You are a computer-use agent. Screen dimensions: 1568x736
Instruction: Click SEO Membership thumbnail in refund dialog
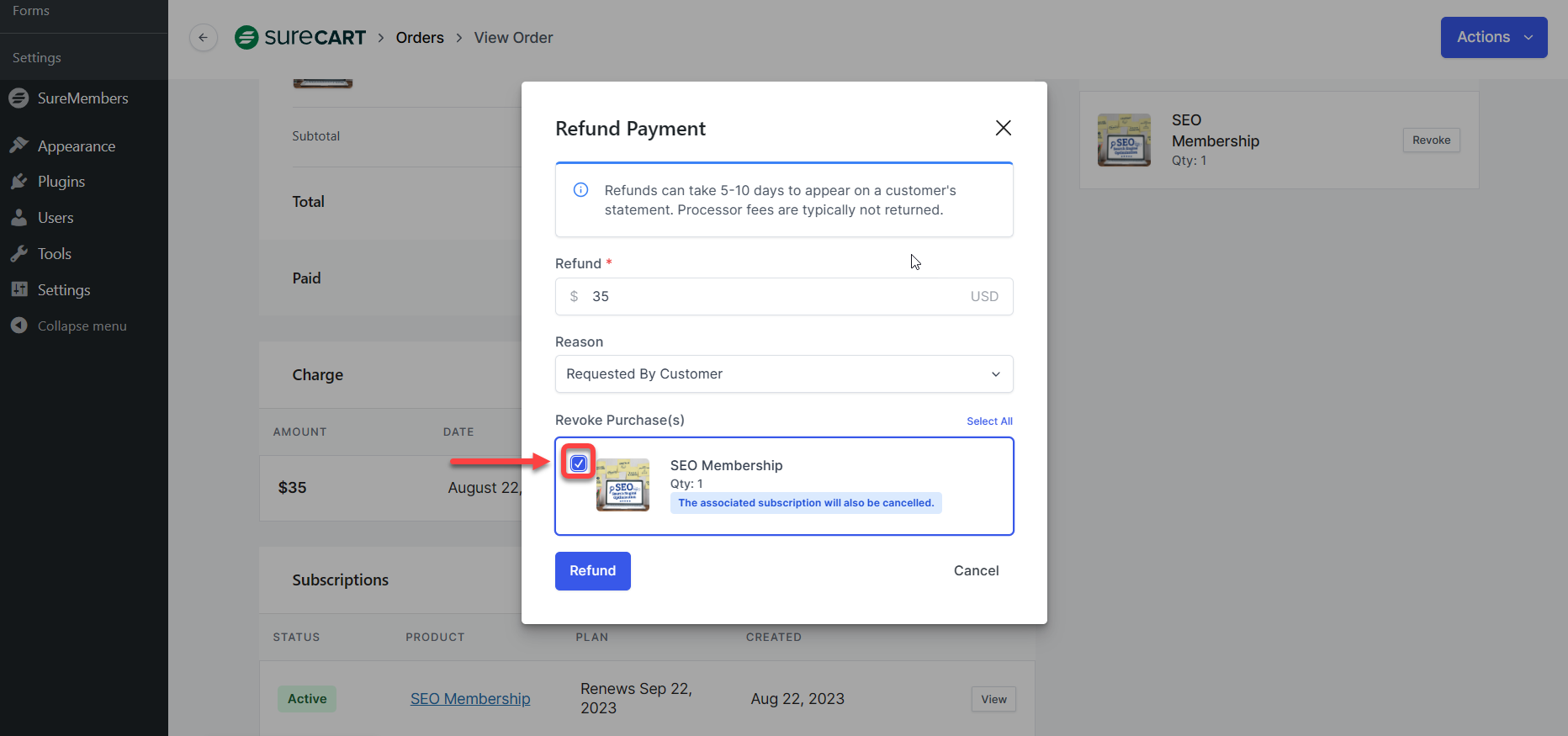(x=622, y=485)
